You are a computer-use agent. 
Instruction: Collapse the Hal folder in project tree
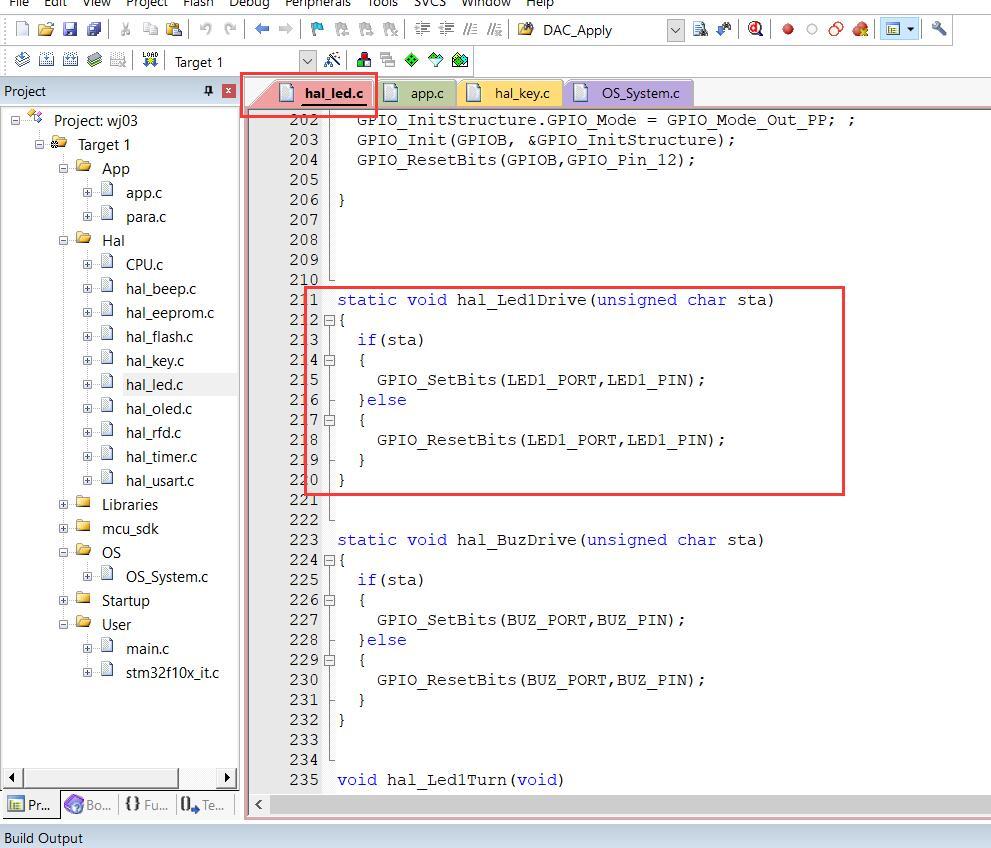click(64, 241)
